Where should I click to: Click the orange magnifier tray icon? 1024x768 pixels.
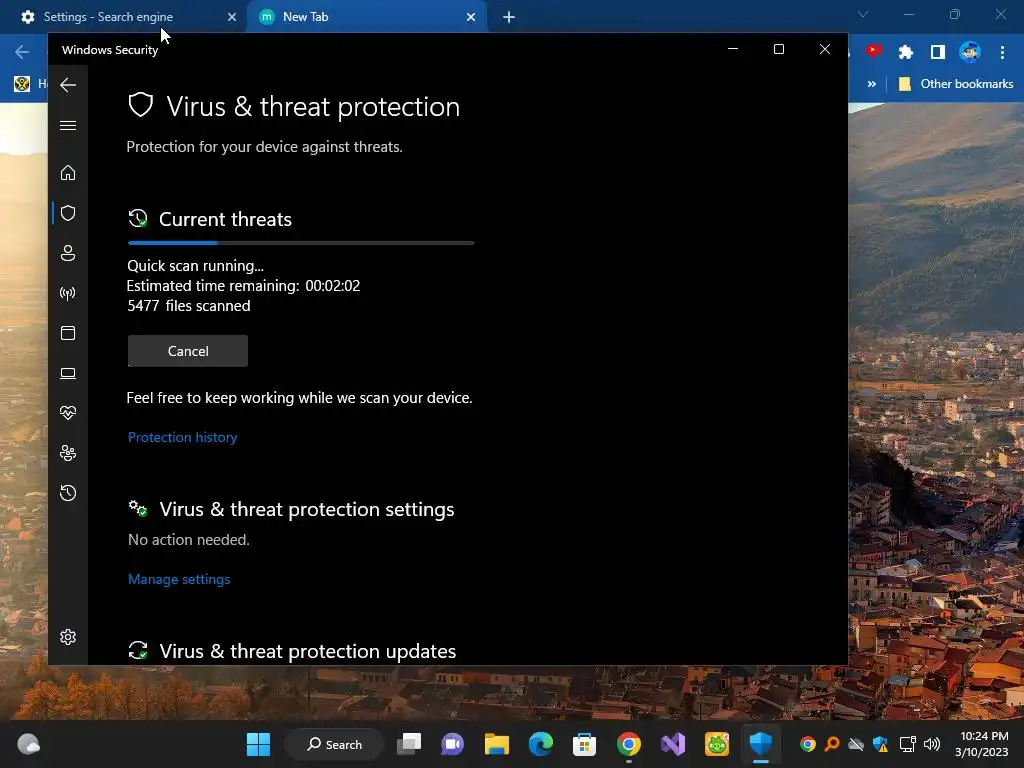click(x=832, y=744)
